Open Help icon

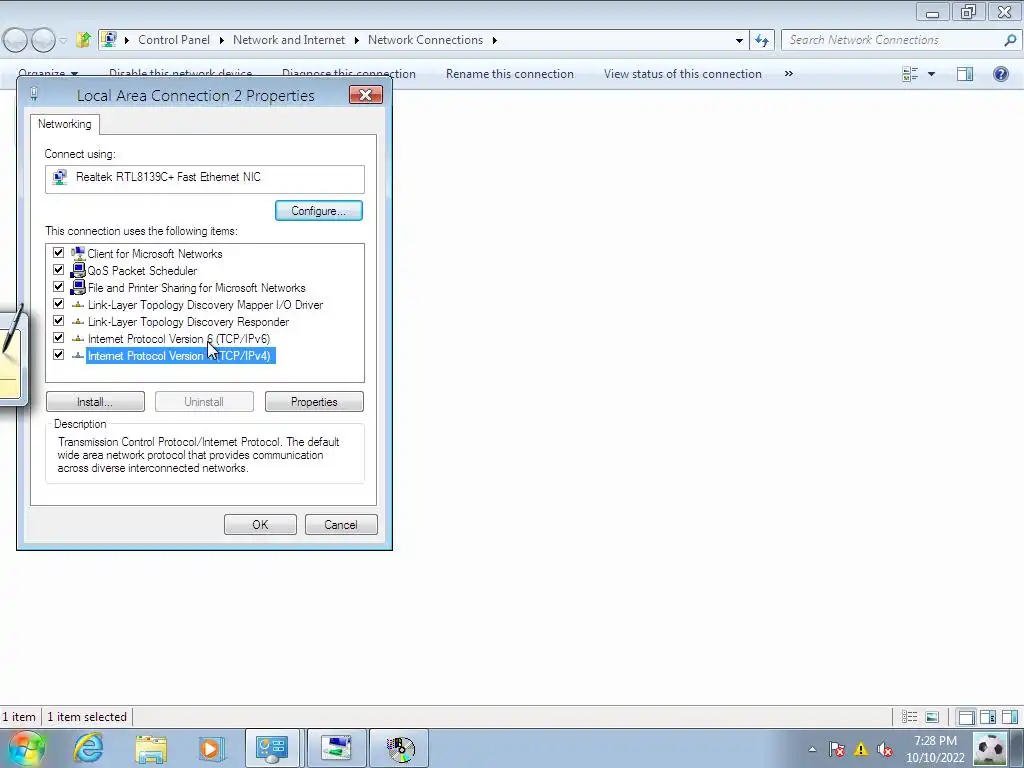point(1000,74)
